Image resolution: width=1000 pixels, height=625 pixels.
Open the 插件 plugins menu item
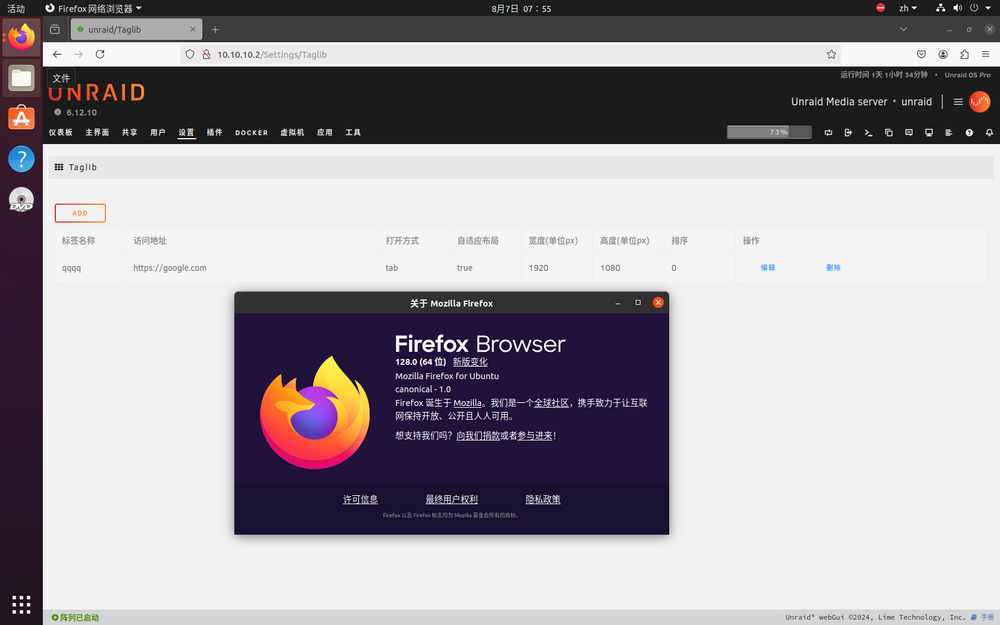pyautogui.click(x=214, y=133)
